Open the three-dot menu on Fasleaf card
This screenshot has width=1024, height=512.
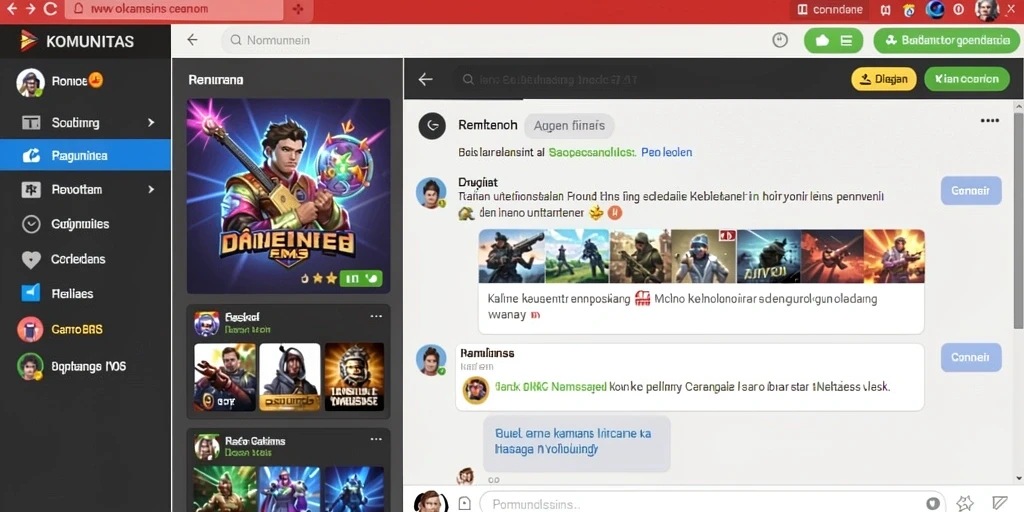pos(376,316)
